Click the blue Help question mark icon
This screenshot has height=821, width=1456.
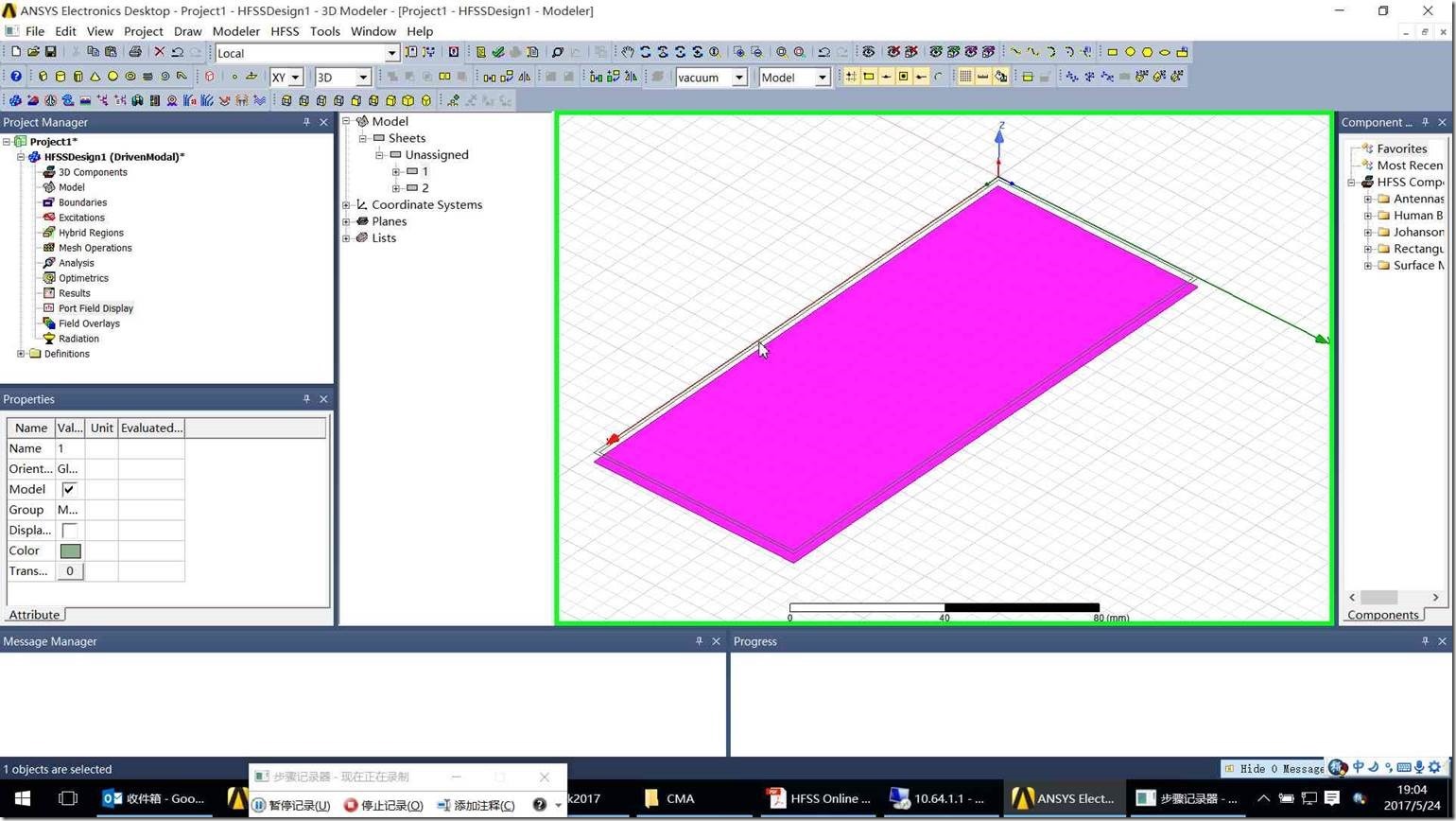click(x=16, y=76)
